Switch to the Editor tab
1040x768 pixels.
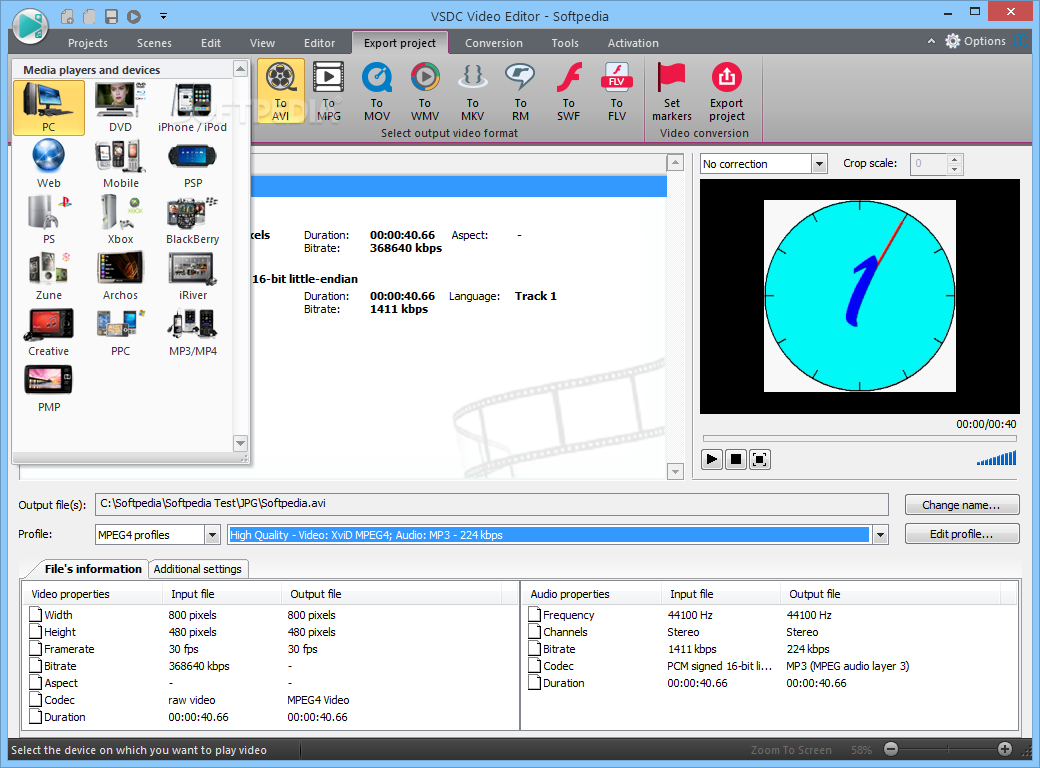tap(319, 43)
